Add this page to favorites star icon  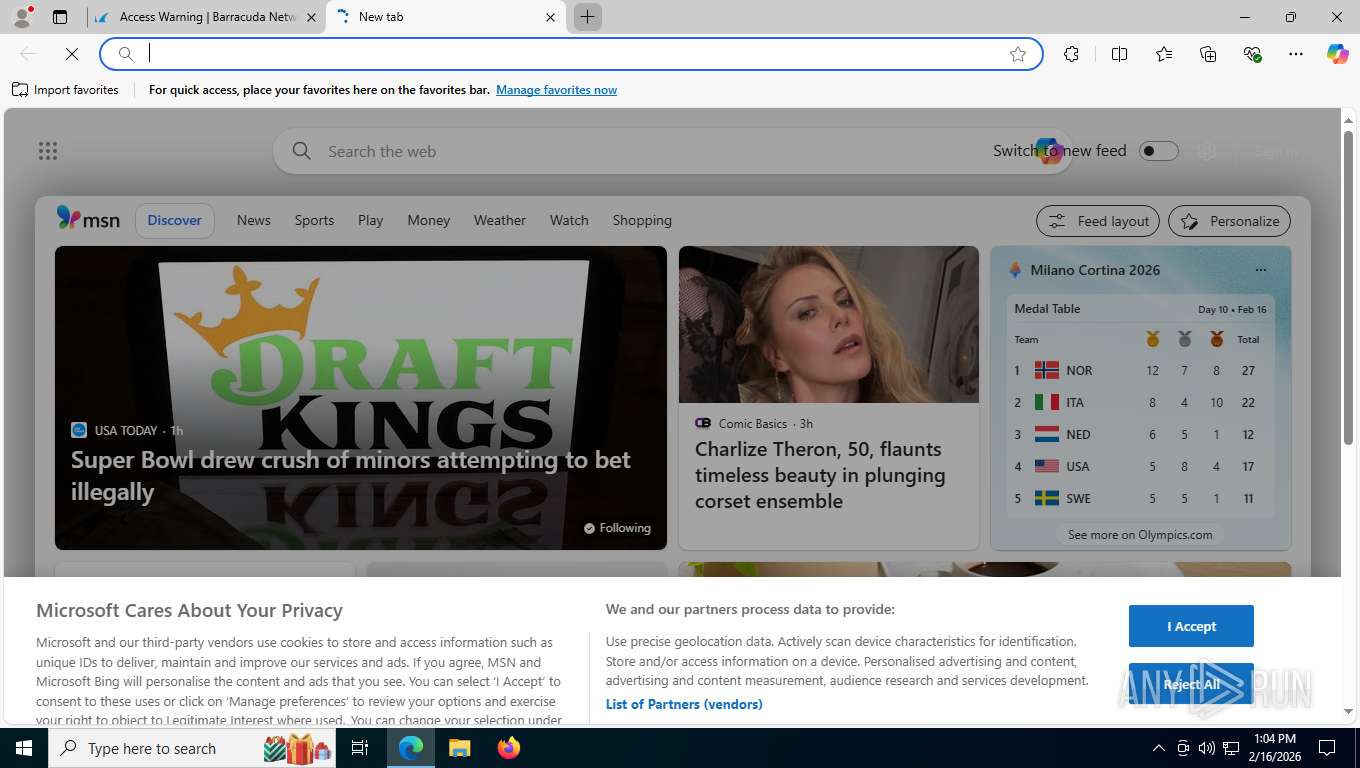[1018, 54]
